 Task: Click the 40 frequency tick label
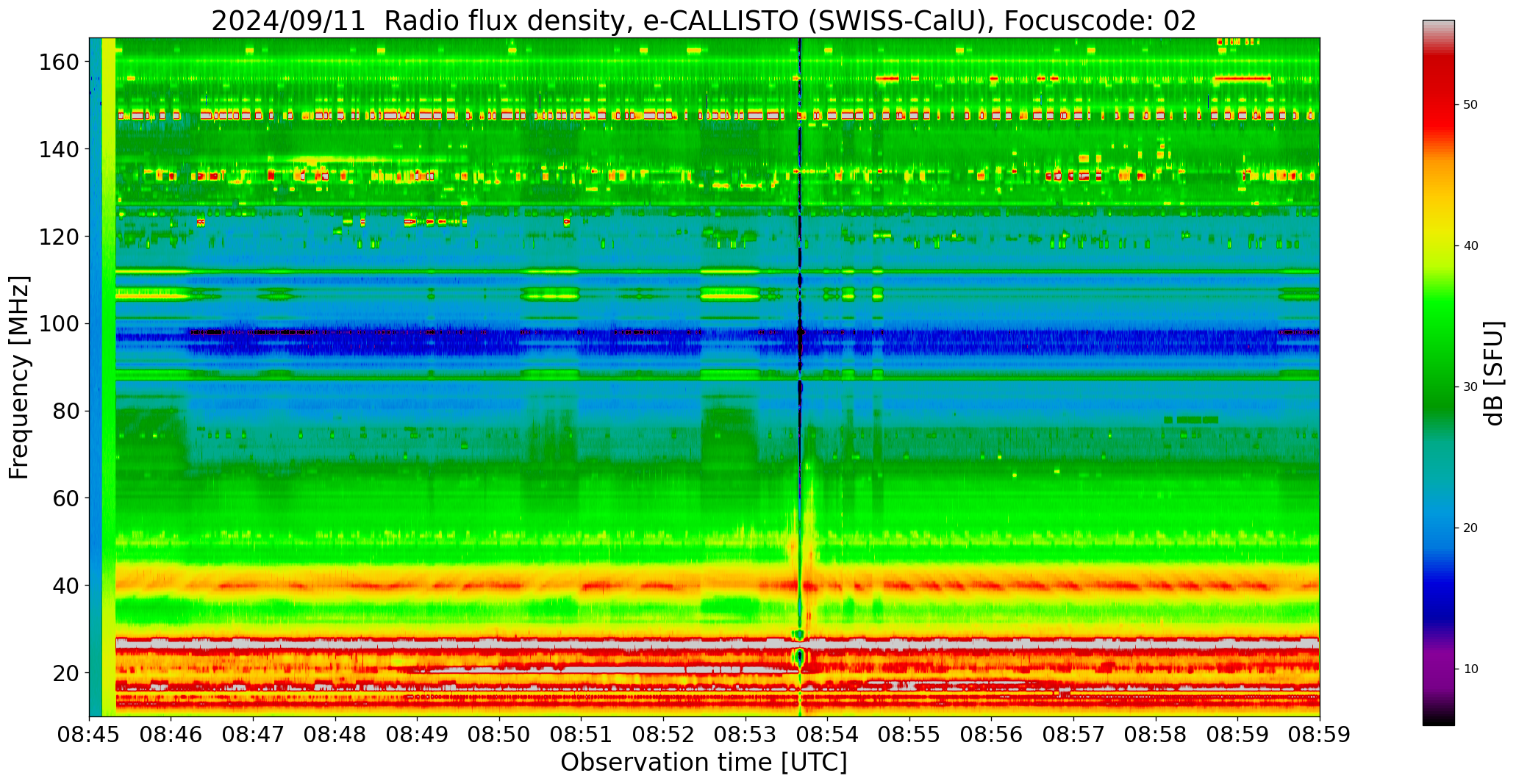click(x=65, y=586)
